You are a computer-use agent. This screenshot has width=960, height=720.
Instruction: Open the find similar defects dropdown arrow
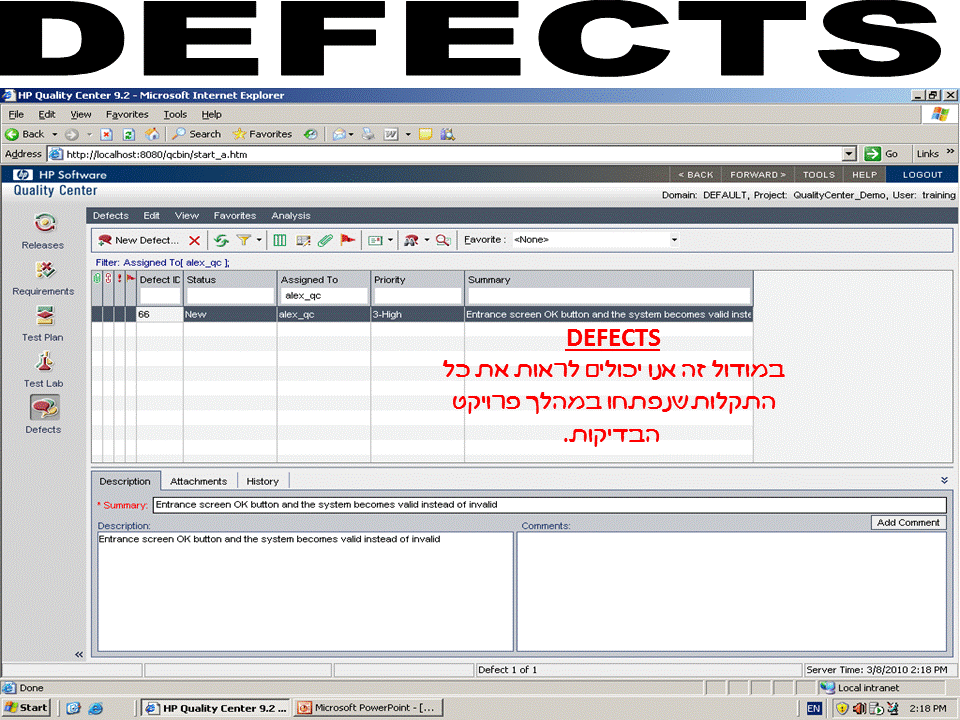click(x=427, y=240)
